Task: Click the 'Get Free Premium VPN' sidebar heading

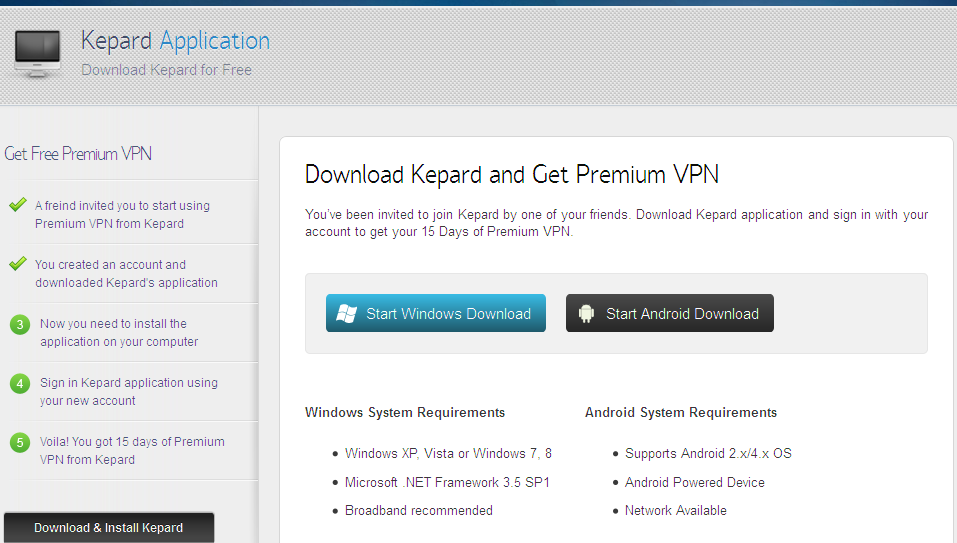Action: (x=78, y=154)
